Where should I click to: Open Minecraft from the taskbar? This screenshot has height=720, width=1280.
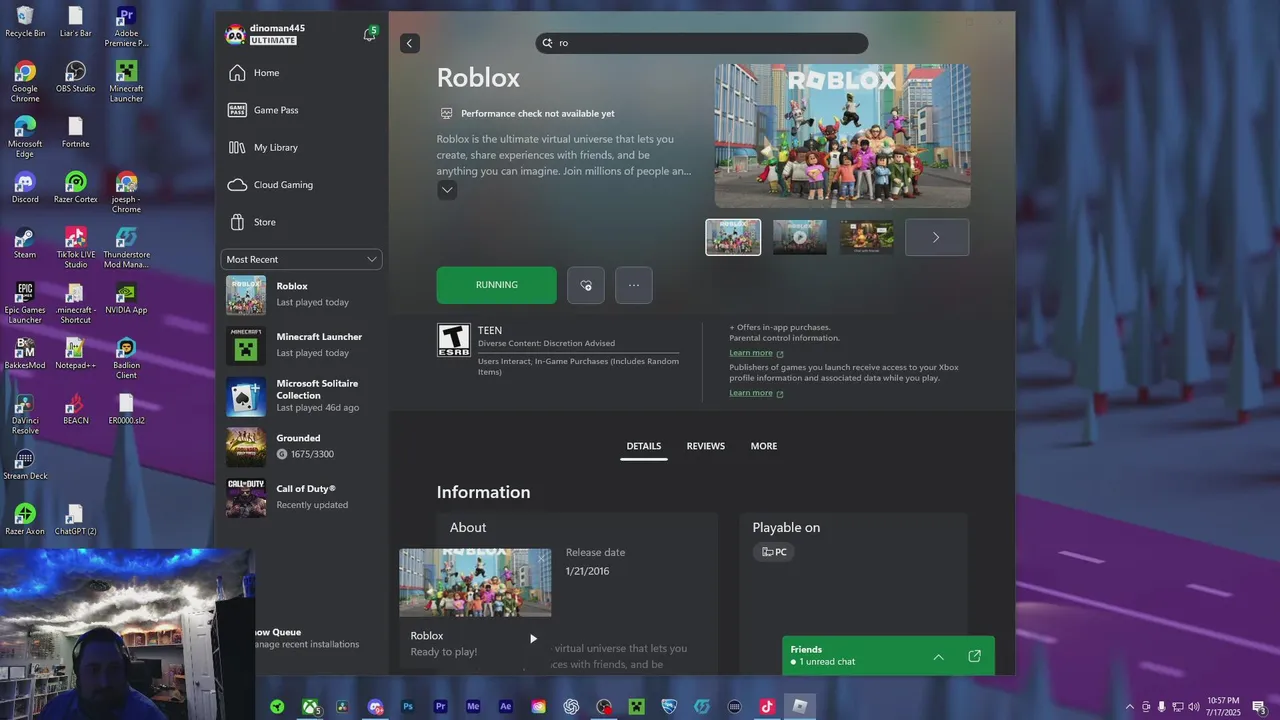(636, 707)
